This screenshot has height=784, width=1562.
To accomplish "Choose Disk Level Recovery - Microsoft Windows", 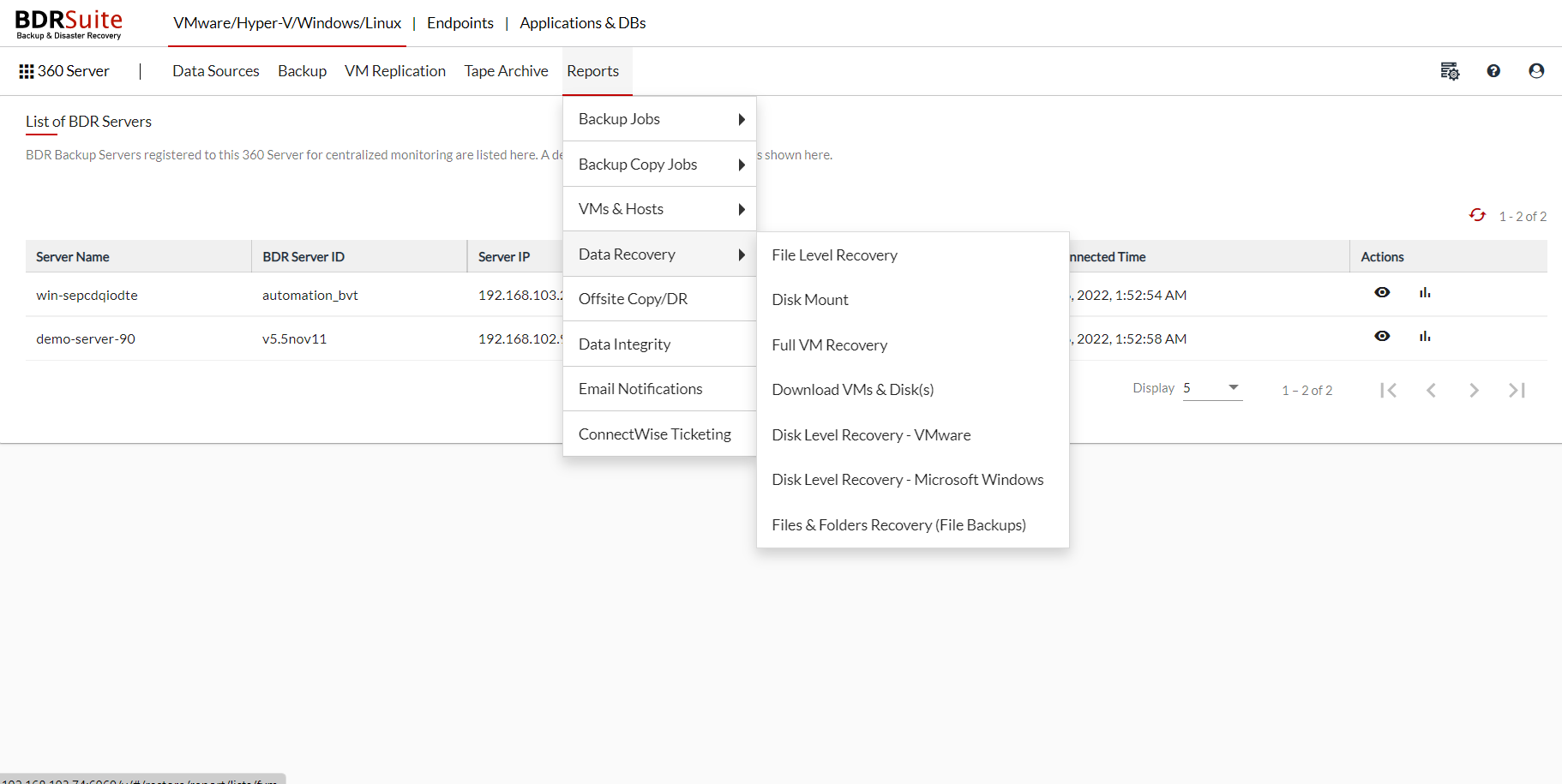I will [x=913, y=480].
